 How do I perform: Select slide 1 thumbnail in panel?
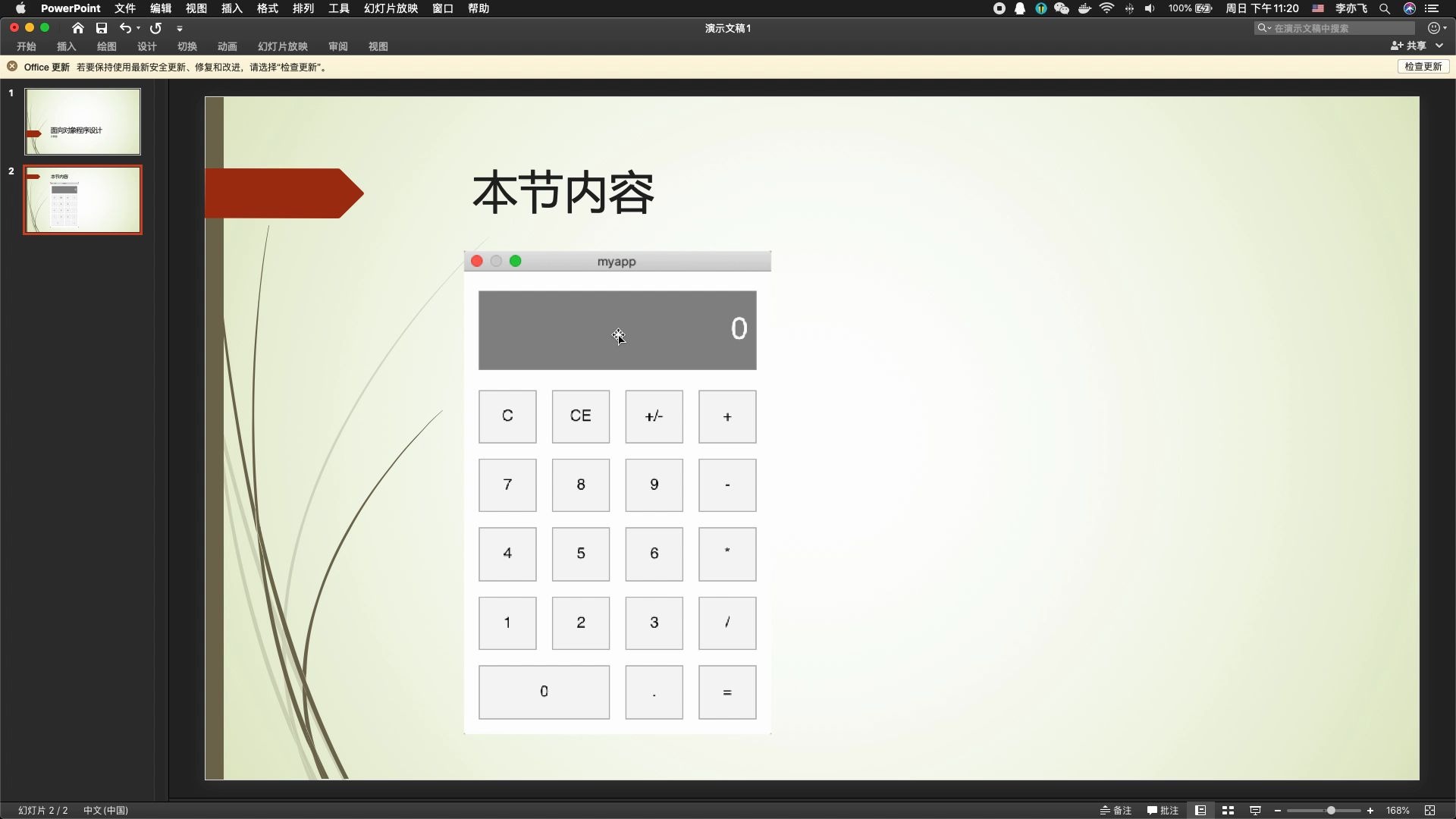point(82,121)
